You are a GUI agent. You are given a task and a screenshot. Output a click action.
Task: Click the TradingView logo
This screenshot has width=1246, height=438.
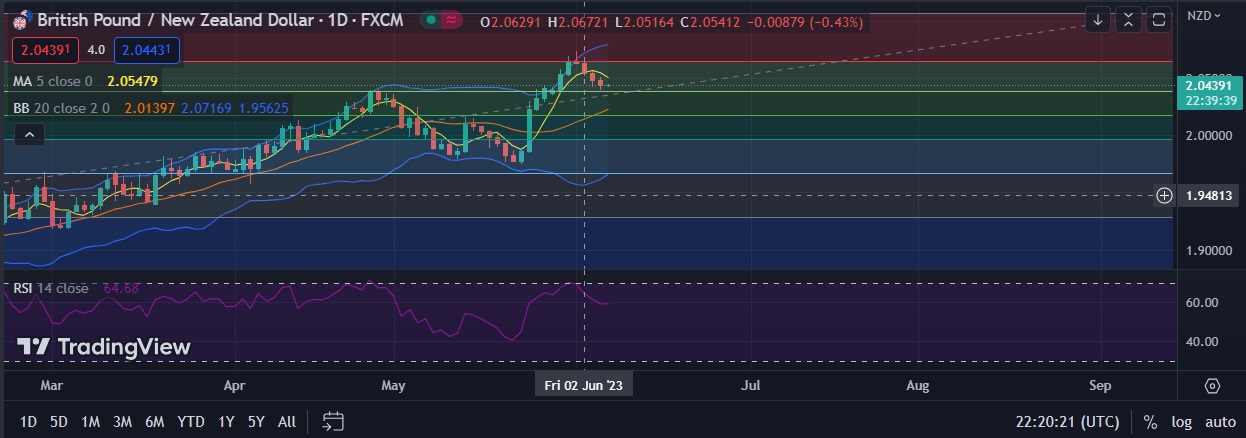point(104,347)
